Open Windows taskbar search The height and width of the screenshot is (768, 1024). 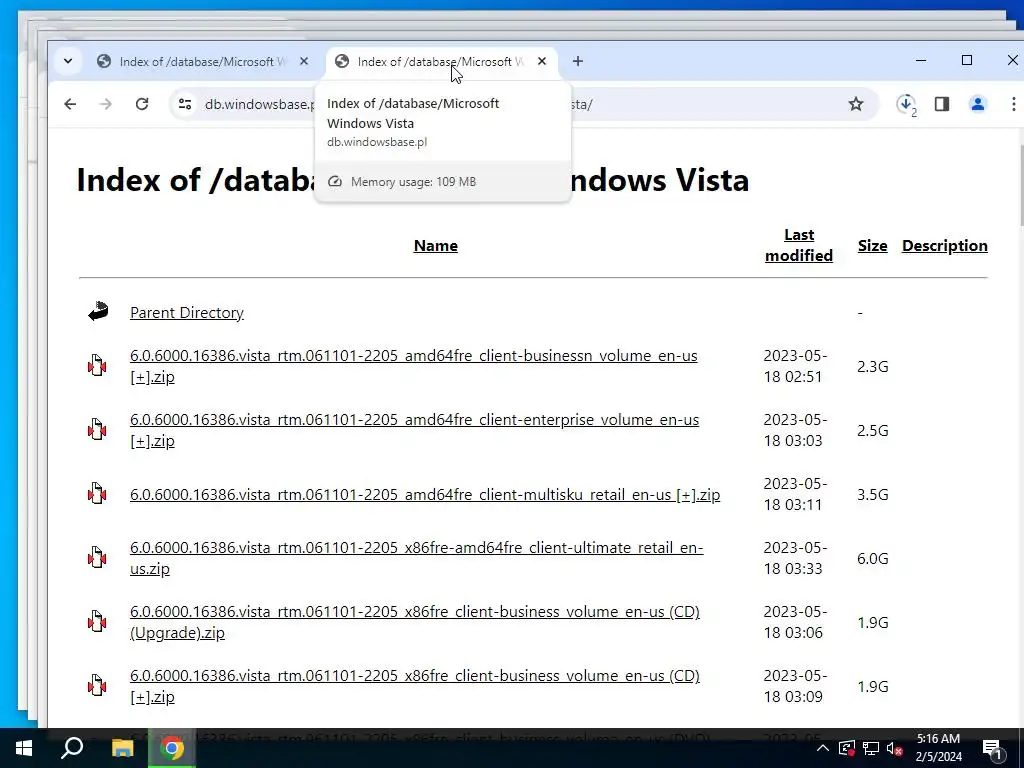pos(72,748)
